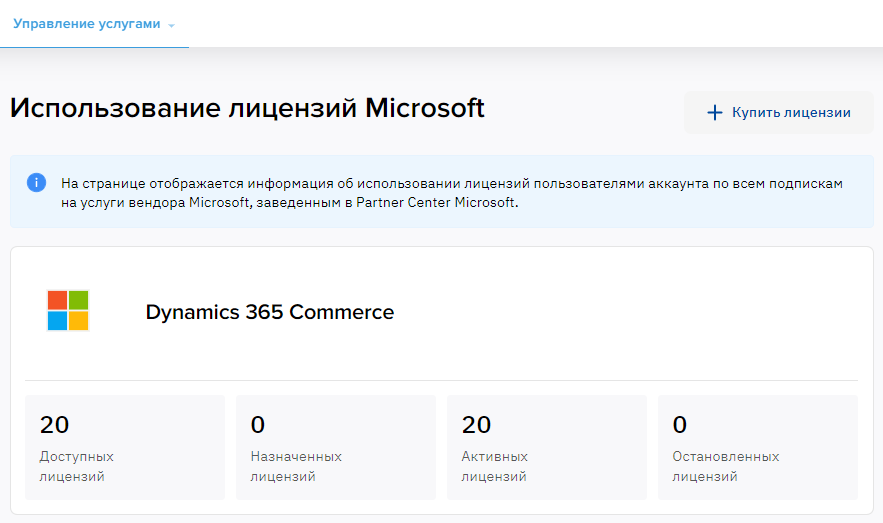Expand the arrow next to Управление услугами
This screenshot has height=523, width=883.
tap(171, 25)
